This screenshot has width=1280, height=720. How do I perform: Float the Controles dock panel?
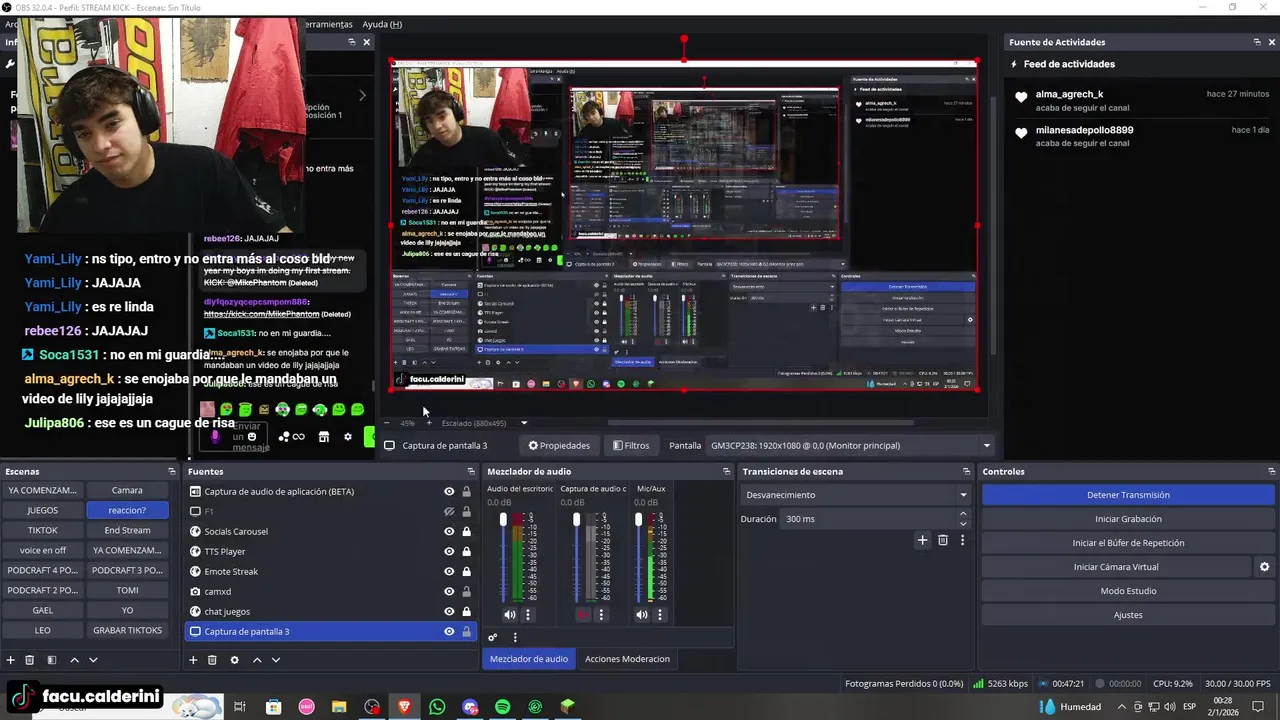point(1271,471)
